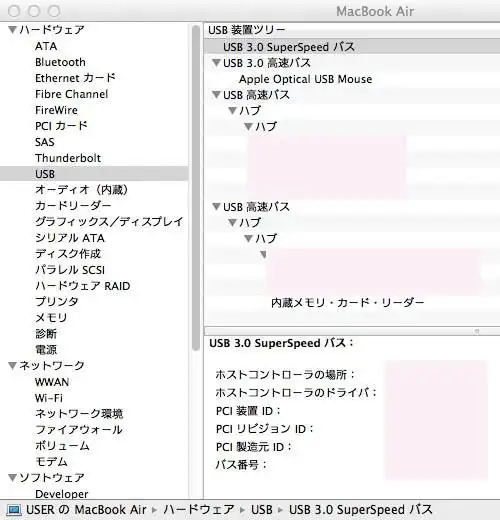The height and width of the screenshot is (520, 500).
Task: Select the USB 3.0 SuperSpeed バス tree row
Action: (352, 47)
